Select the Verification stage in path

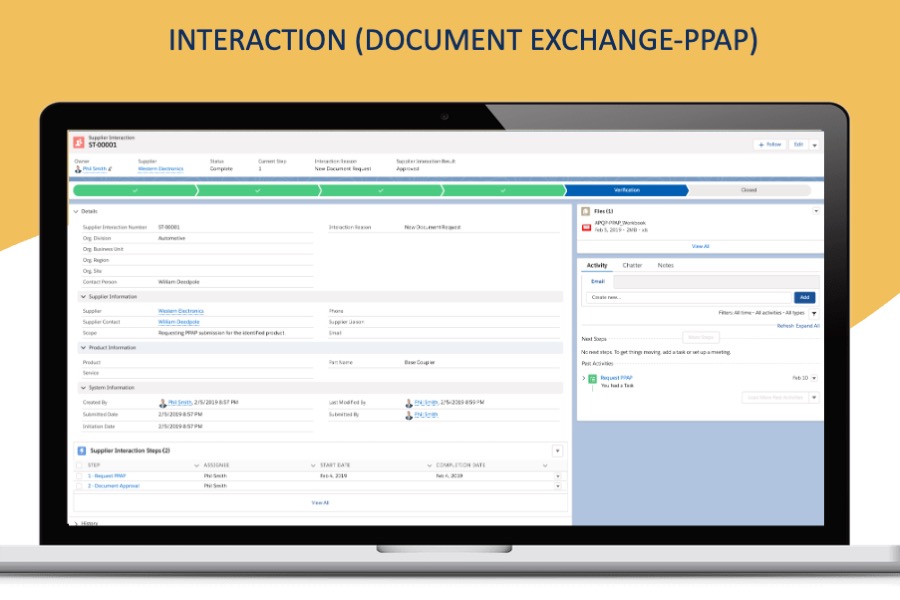626,190
